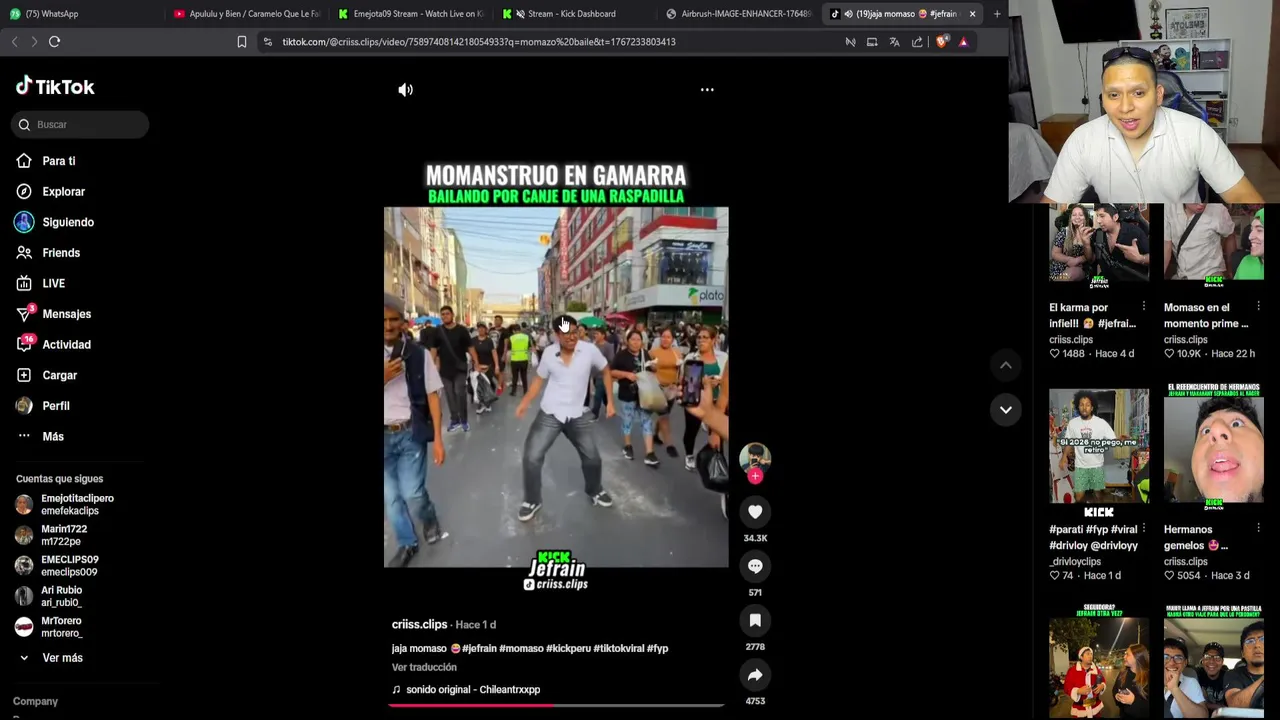Open followed account EMECLIPS09
Viewport: 1280px width, 720px height.
[69, 566]
